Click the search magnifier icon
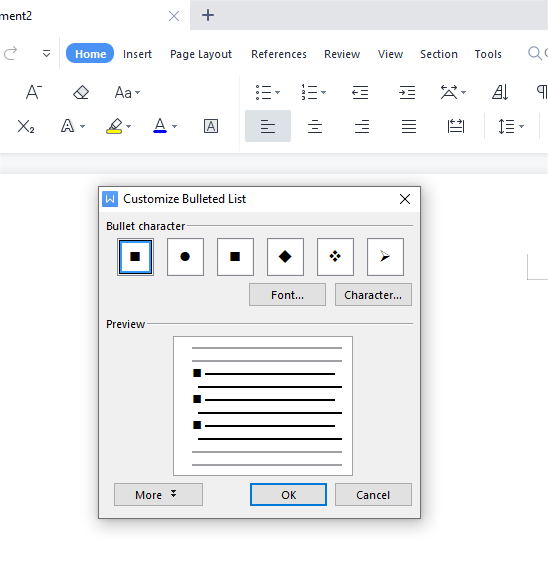Screen dimensions: 548x570 point(535,53)
